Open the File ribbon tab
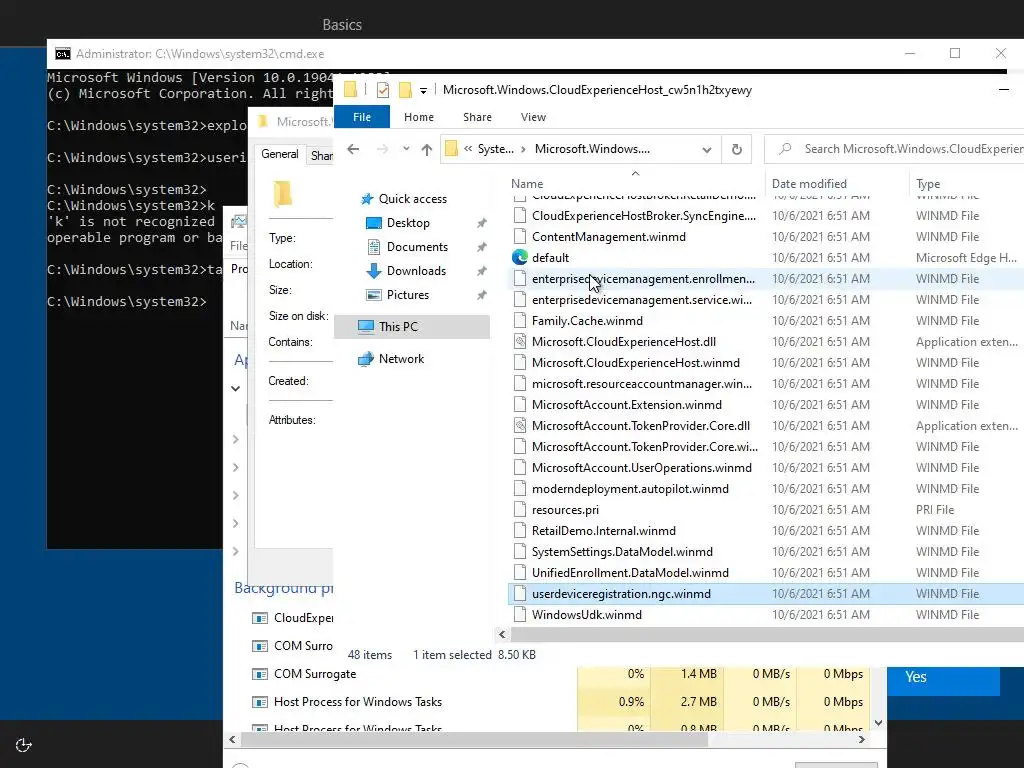Image resolution: width=1024 pixels, height=768 pixels. click(x=362, y=117)
